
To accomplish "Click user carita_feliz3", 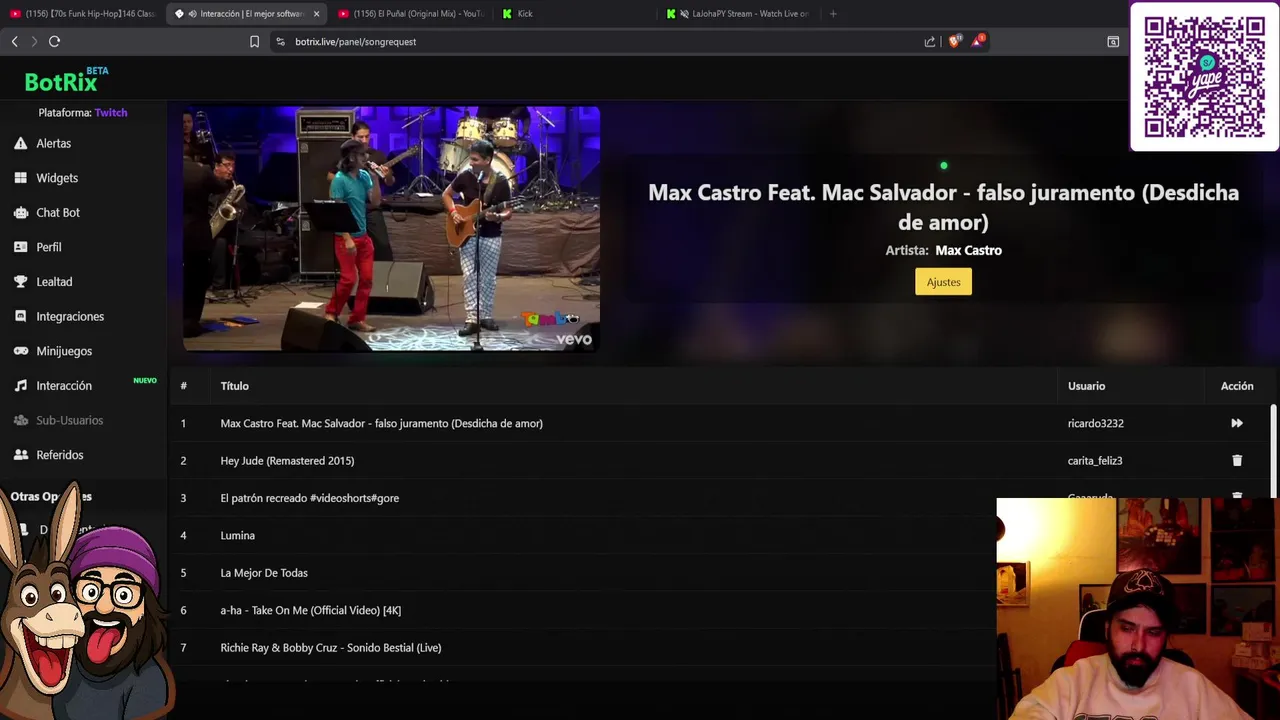I will coord(1095,461).
